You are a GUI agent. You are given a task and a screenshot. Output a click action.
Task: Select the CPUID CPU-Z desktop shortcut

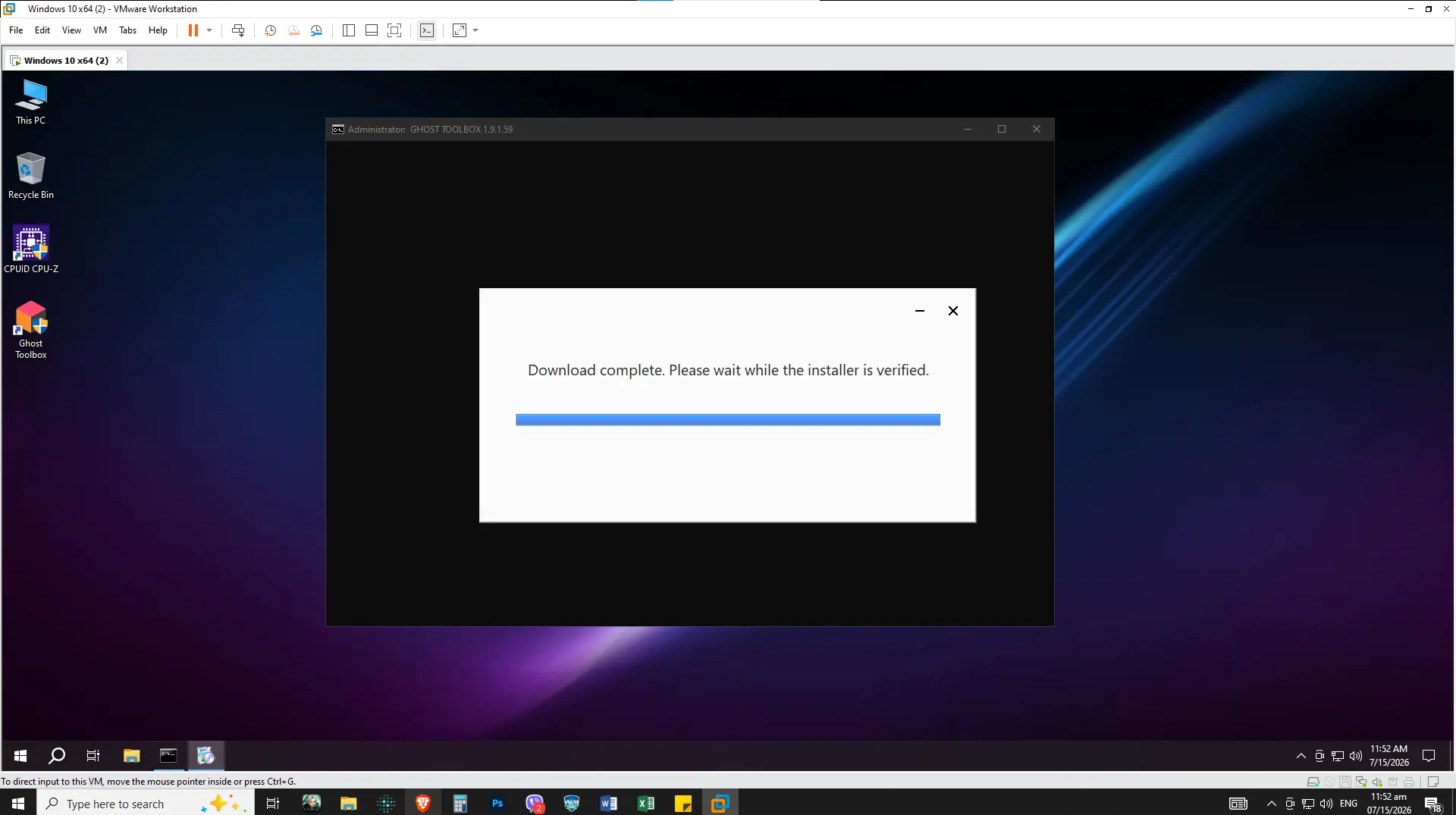[31, 249]
